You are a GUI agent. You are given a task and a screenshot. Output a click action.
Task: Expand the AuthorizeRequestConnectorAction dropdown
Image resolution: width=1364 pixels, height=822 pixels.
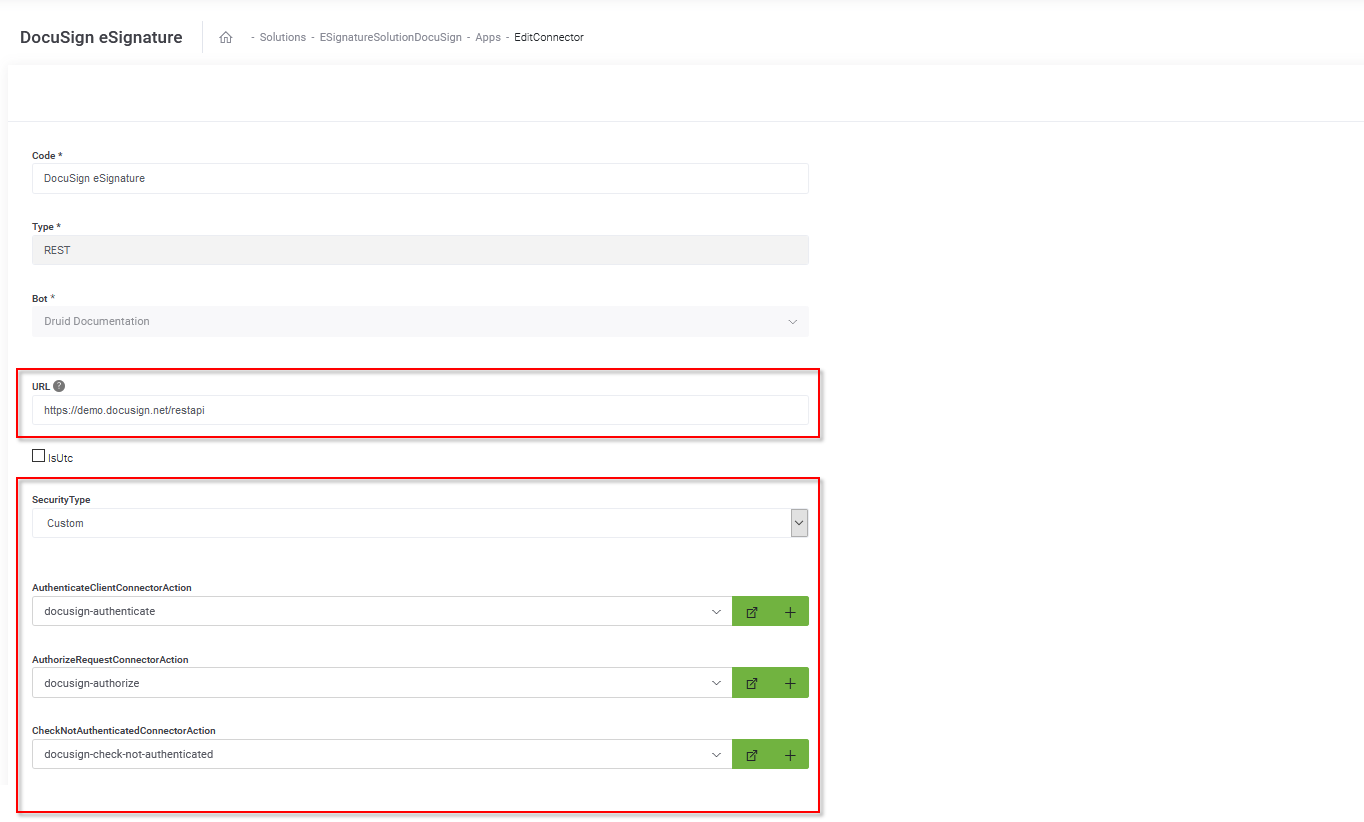point(716,682)
